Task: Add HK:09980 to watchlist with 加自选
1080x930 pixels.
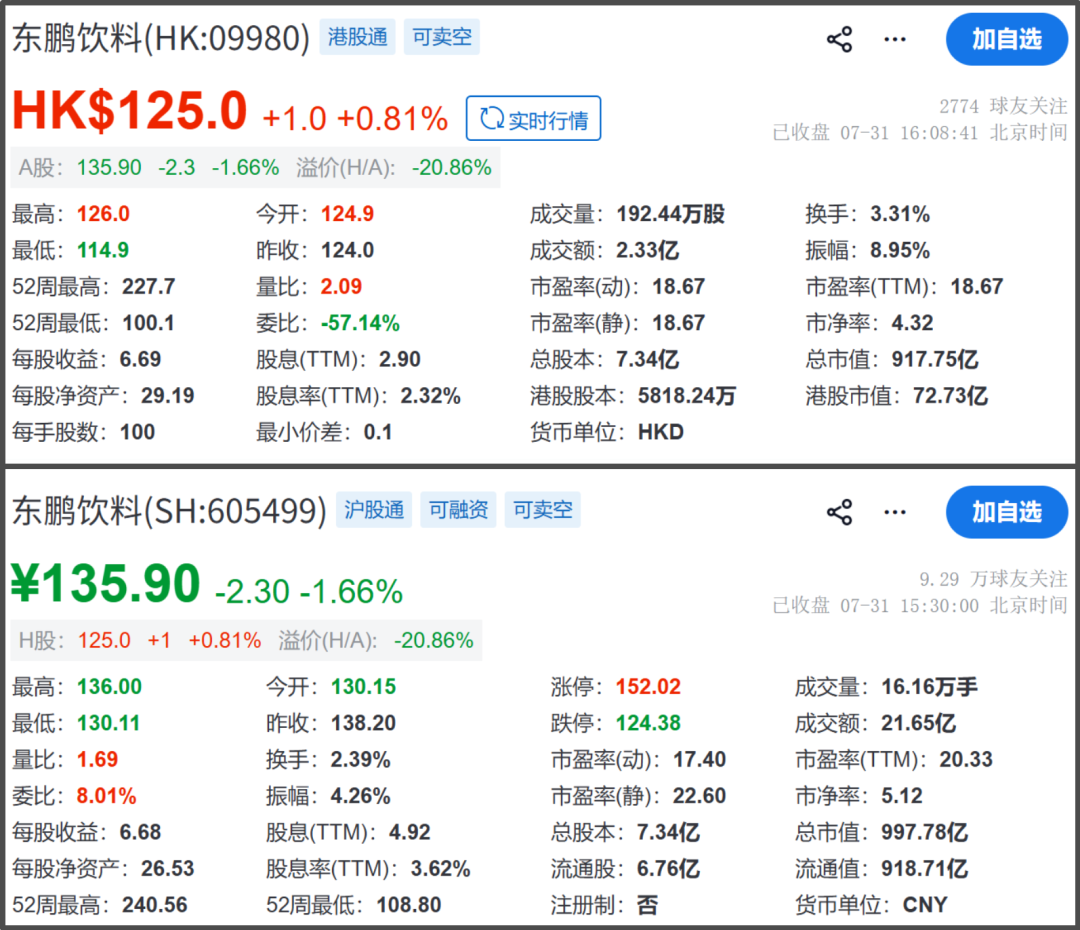Action: [1006, 39]
